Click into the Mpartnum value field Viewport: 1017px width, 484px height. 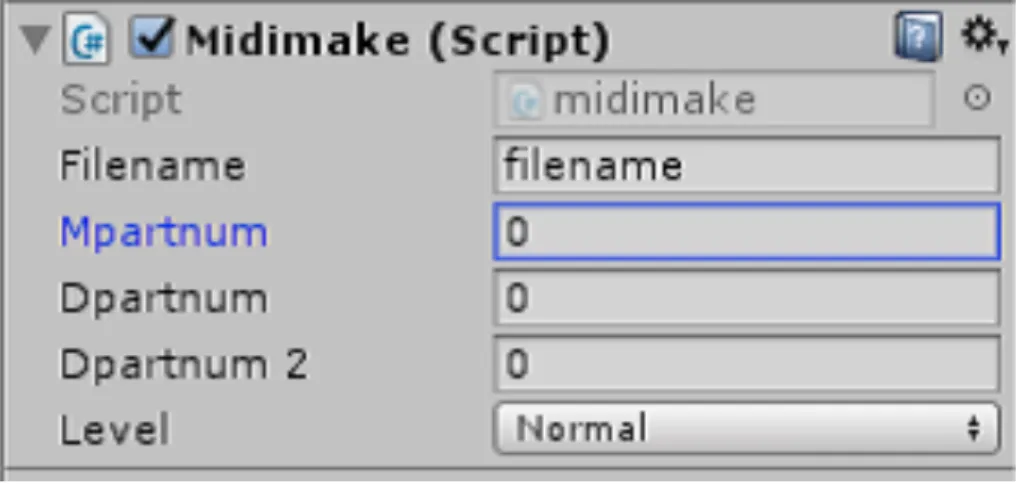click(747, 232)
